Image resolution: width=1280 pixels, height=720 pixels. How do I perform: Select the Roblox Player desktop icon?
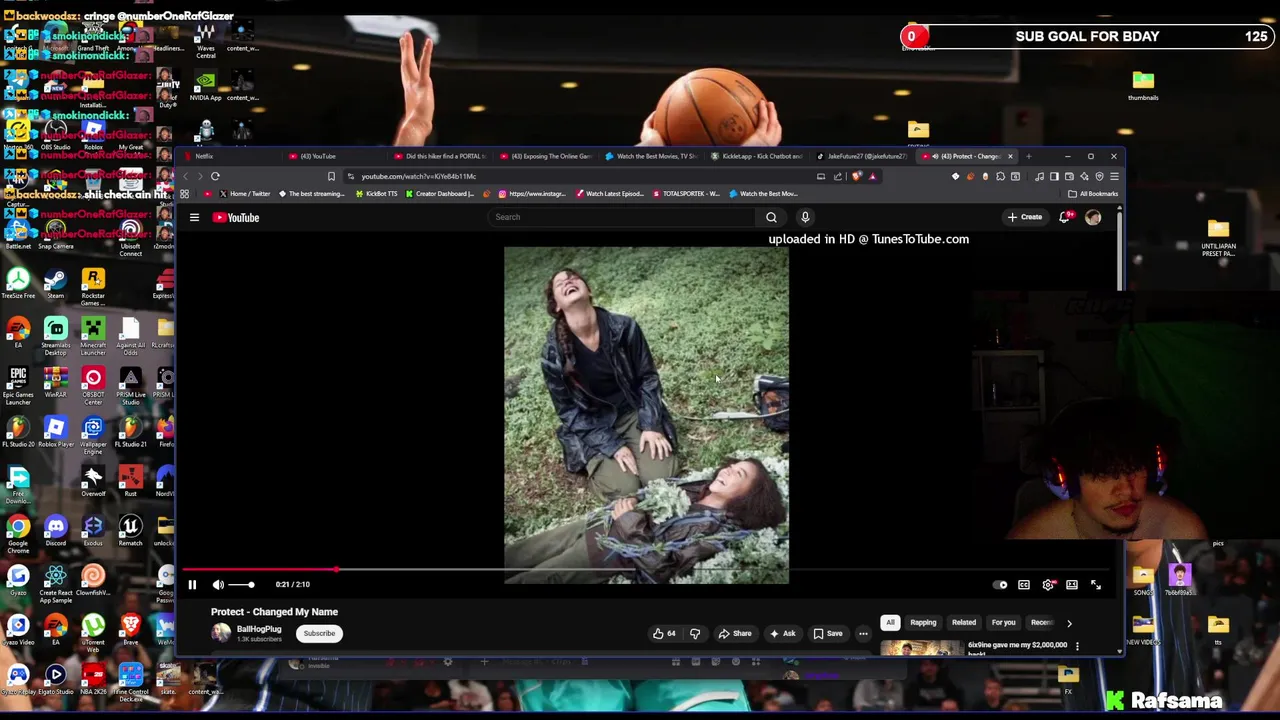click(55, 433)
